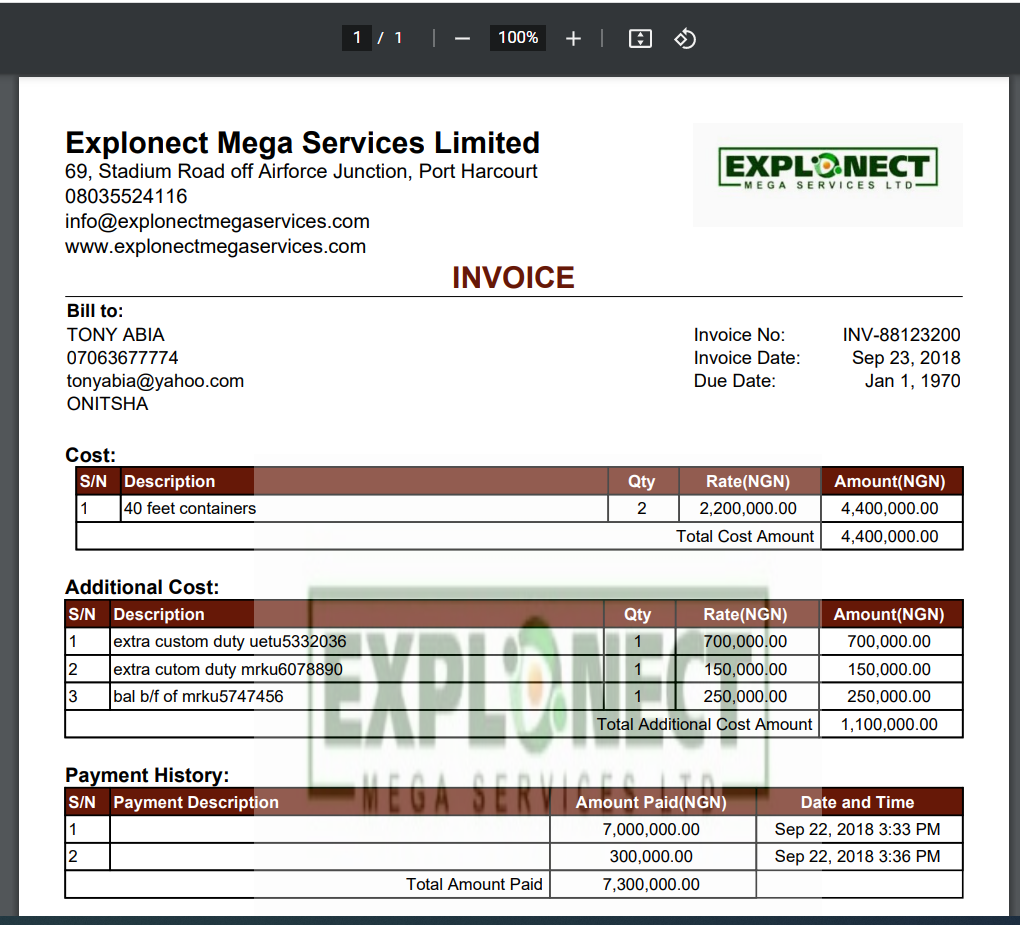Click the 7,000,000.00 payment amount
1020x925 pixels.
(650, 829)
